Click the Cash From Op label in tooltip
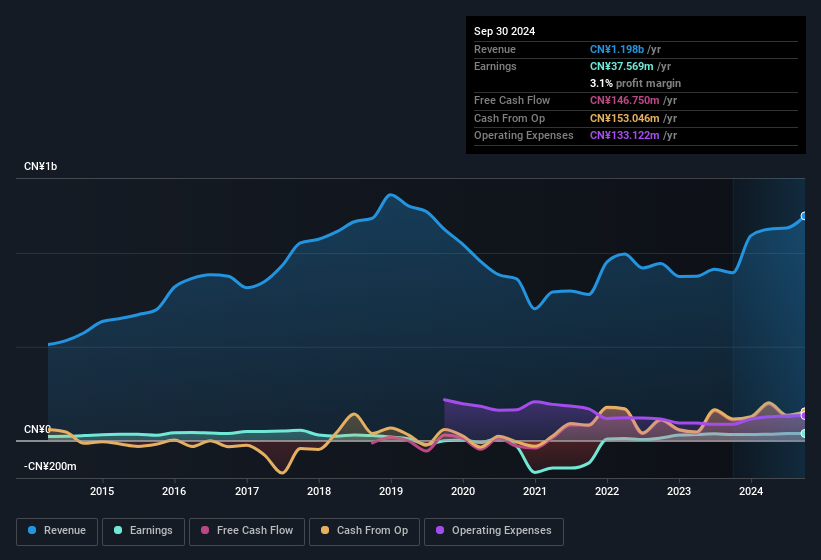Screen dimensions: 821x560 point(509,118)
